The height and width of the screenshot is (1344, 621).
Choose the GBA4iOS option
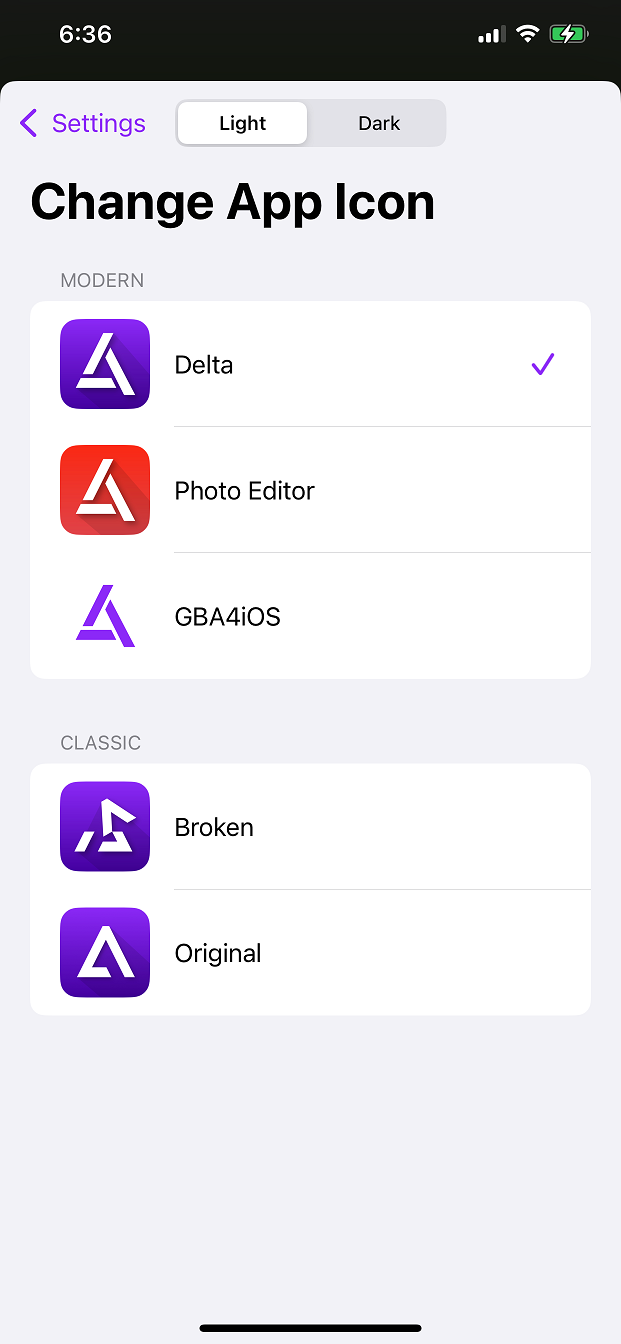(228, 617)
